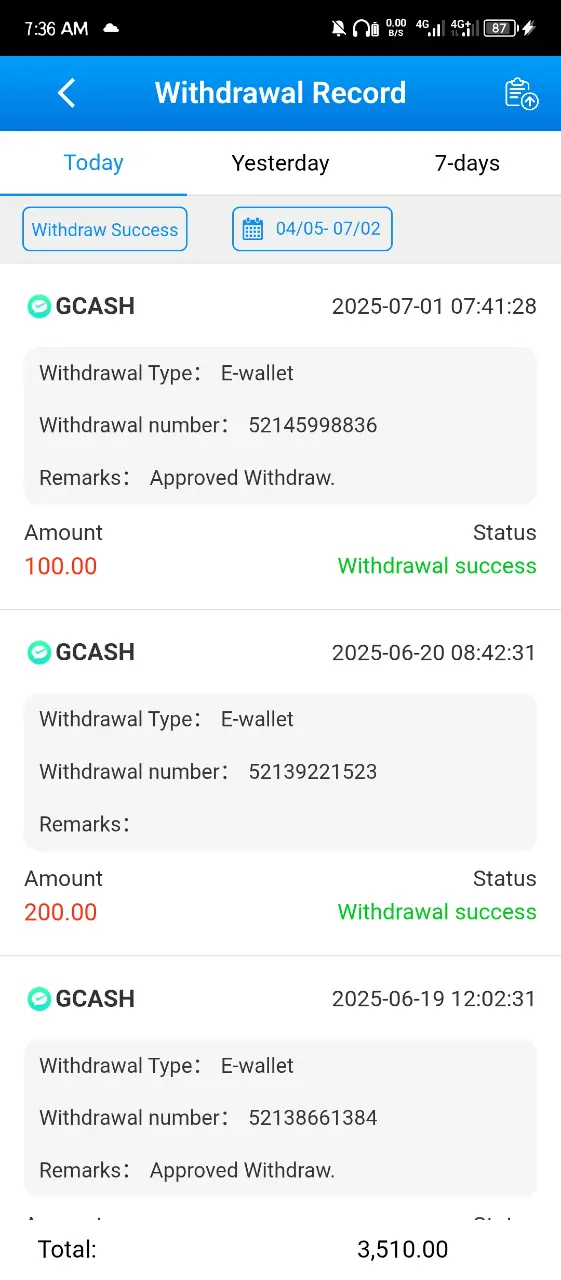Tap the back arrow in header
561x1280 pixels.
pyautogui.click(x=66, y=93)
